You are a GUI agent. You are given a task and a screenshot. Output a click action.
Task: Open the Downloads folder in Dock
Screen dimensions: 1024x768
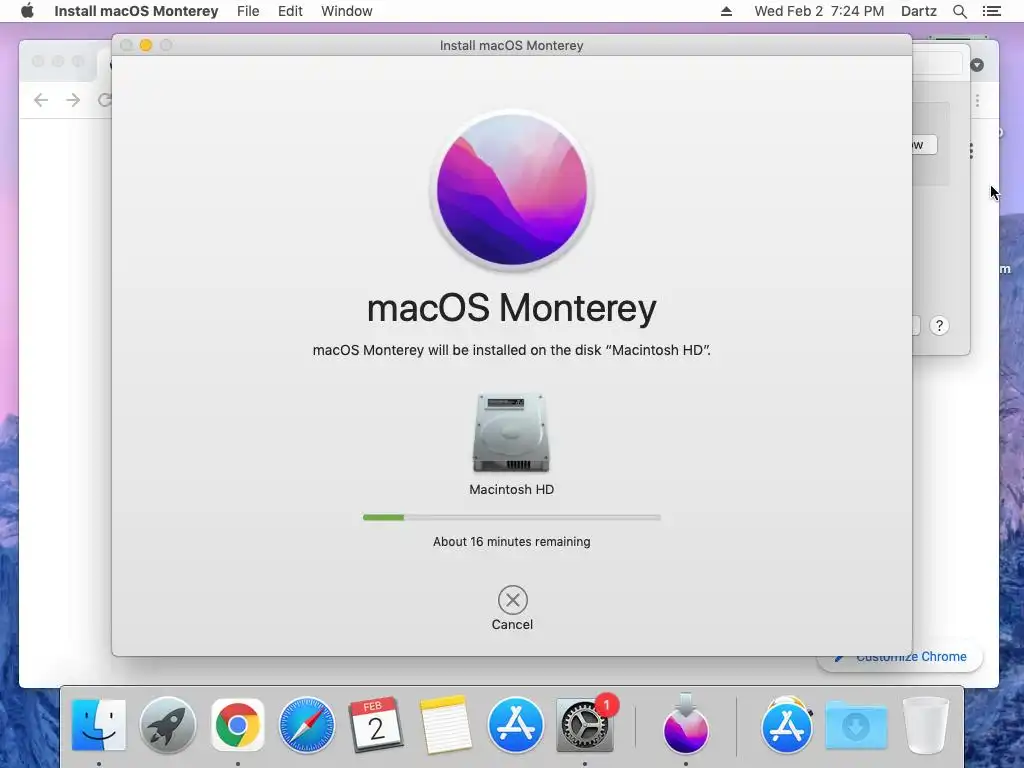tap(856, 725)
